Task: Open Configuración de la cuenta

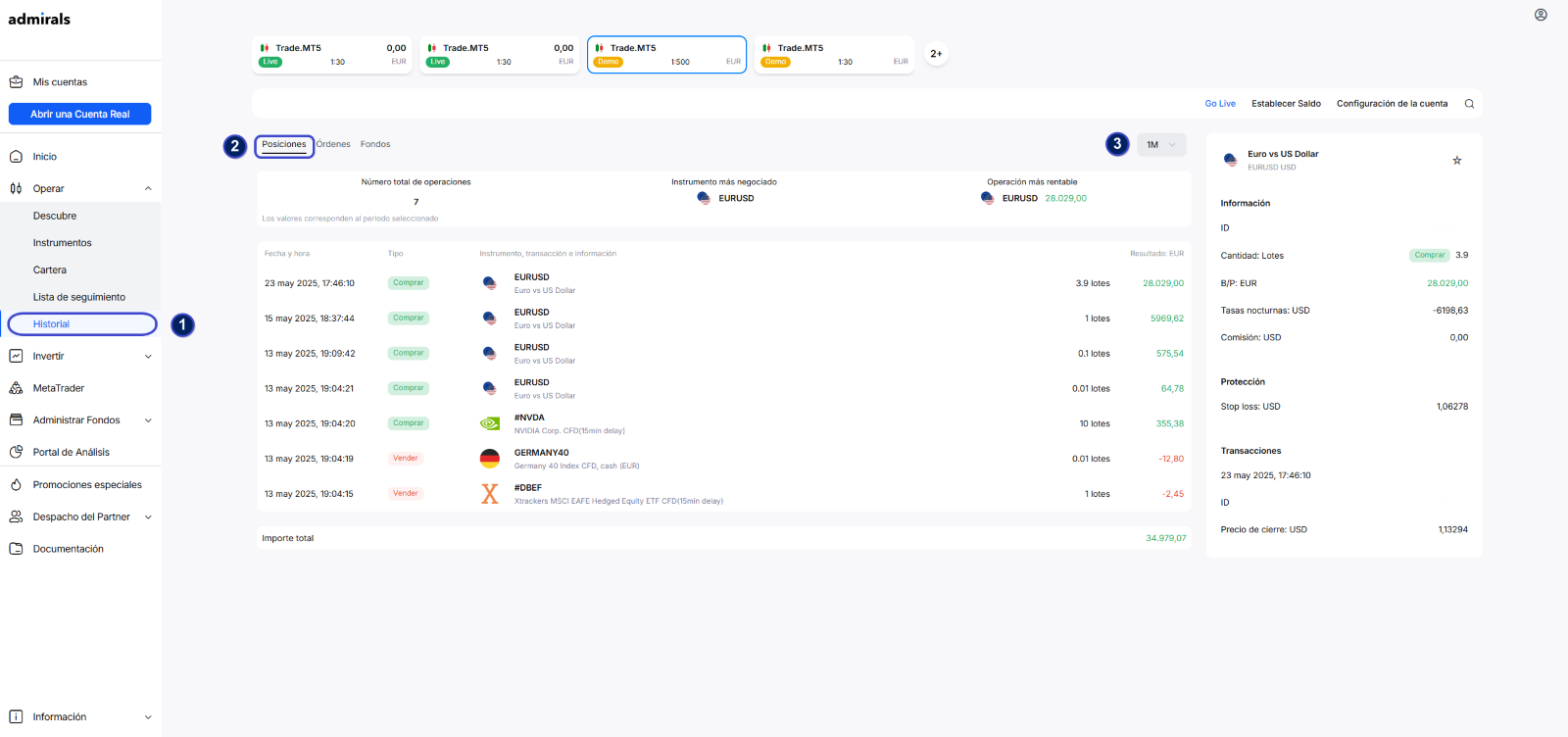Action: pos(1392,104)
